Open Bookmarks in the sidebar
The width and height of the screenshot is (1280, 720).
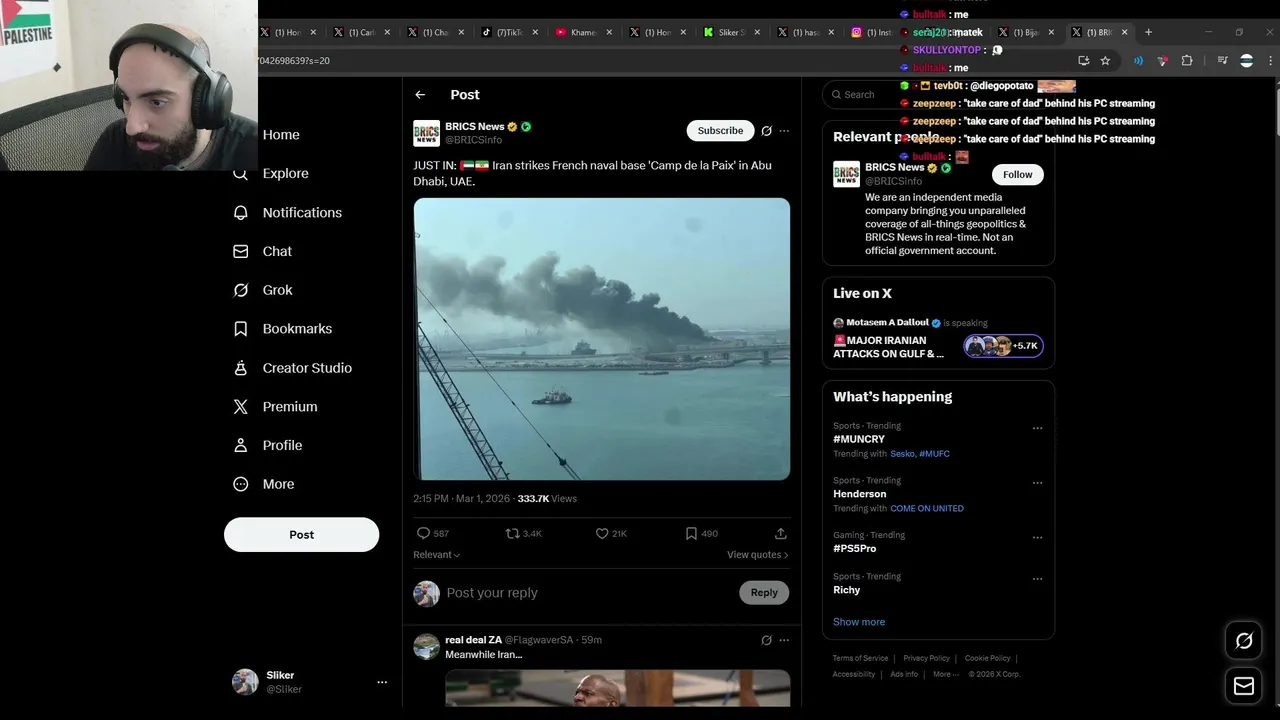pos(240,329)
